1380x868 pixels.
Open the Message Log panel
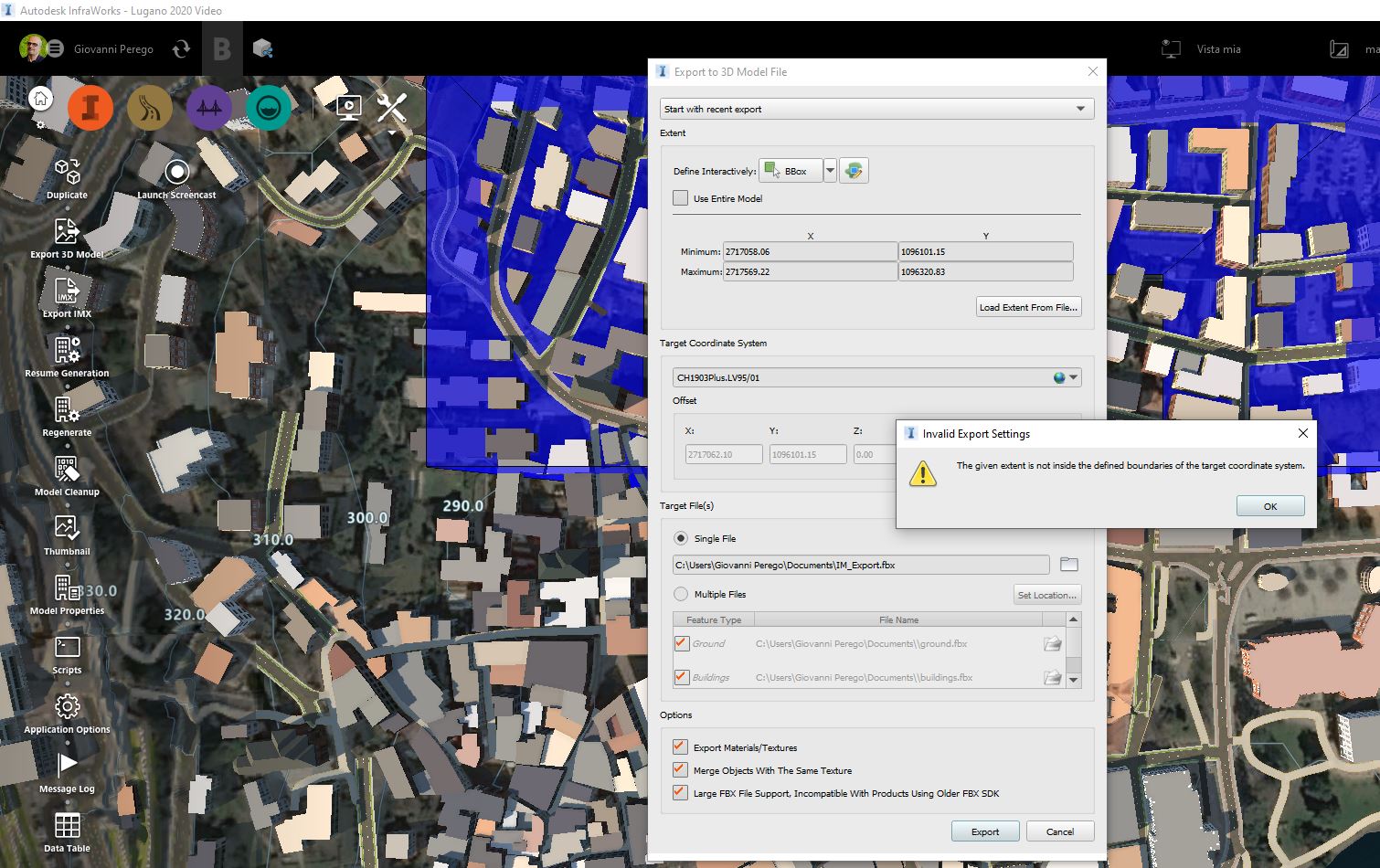tap(65, 766)
